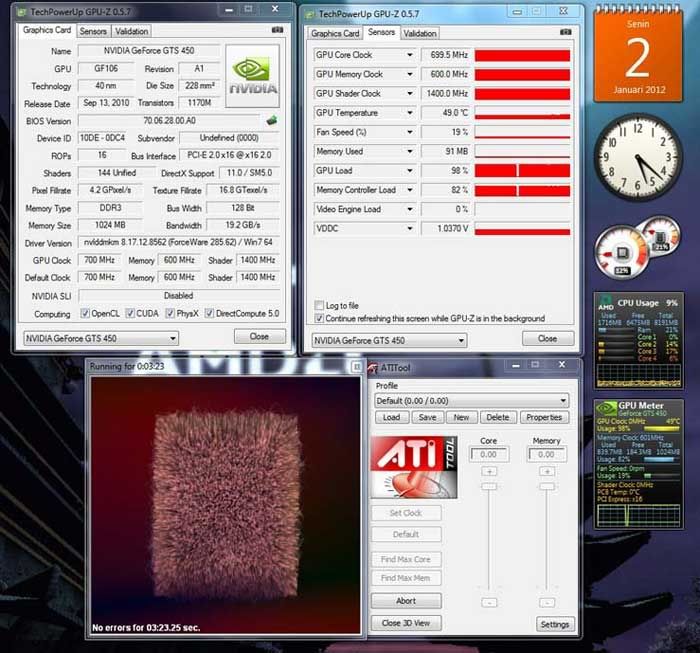
Task: Click Close button in Sensors GPU-Z window
Action: point(547,338)
